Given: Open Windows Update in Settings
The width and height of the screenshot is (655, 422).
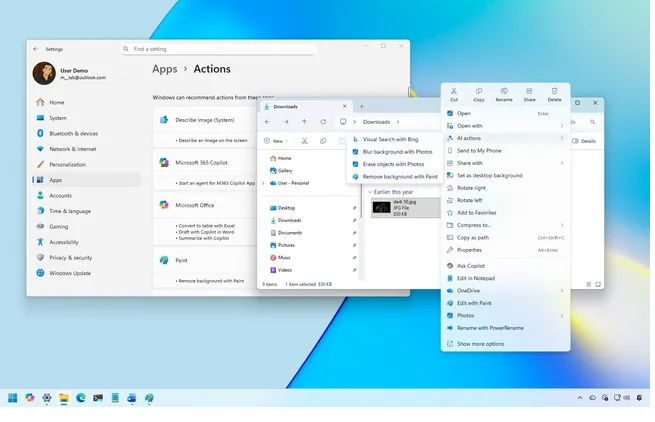Looking at the screenshot, I should pos(86,273).
